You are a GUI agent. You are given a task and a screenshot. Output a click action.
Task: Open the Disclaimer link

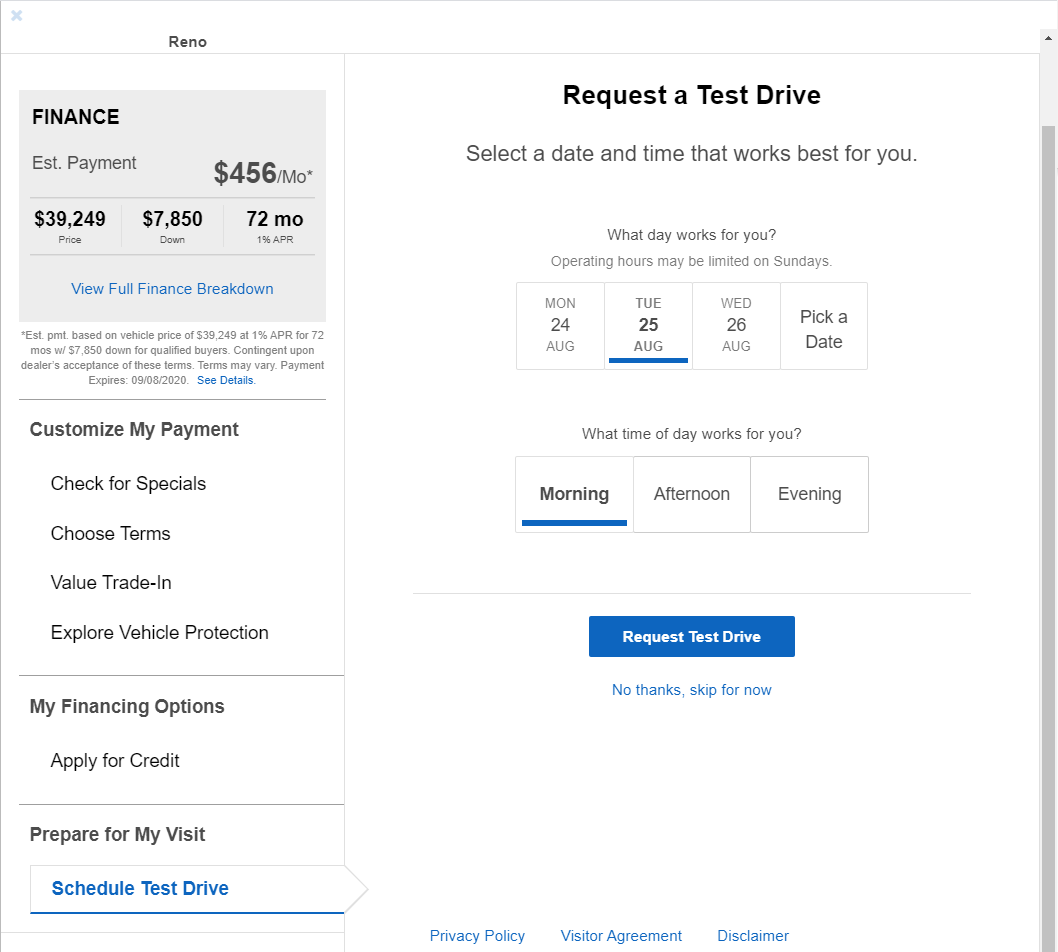(753, 936)
